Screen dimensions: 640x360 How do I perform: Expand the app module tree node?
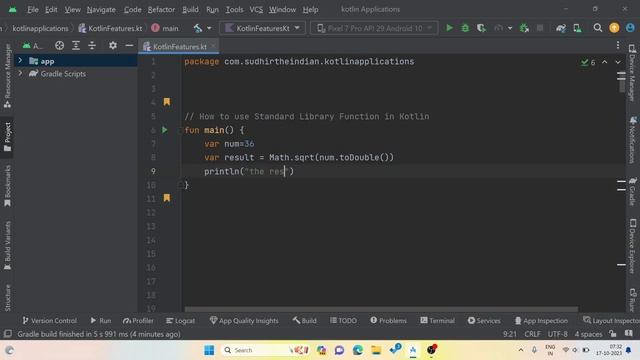pos(20,60)
